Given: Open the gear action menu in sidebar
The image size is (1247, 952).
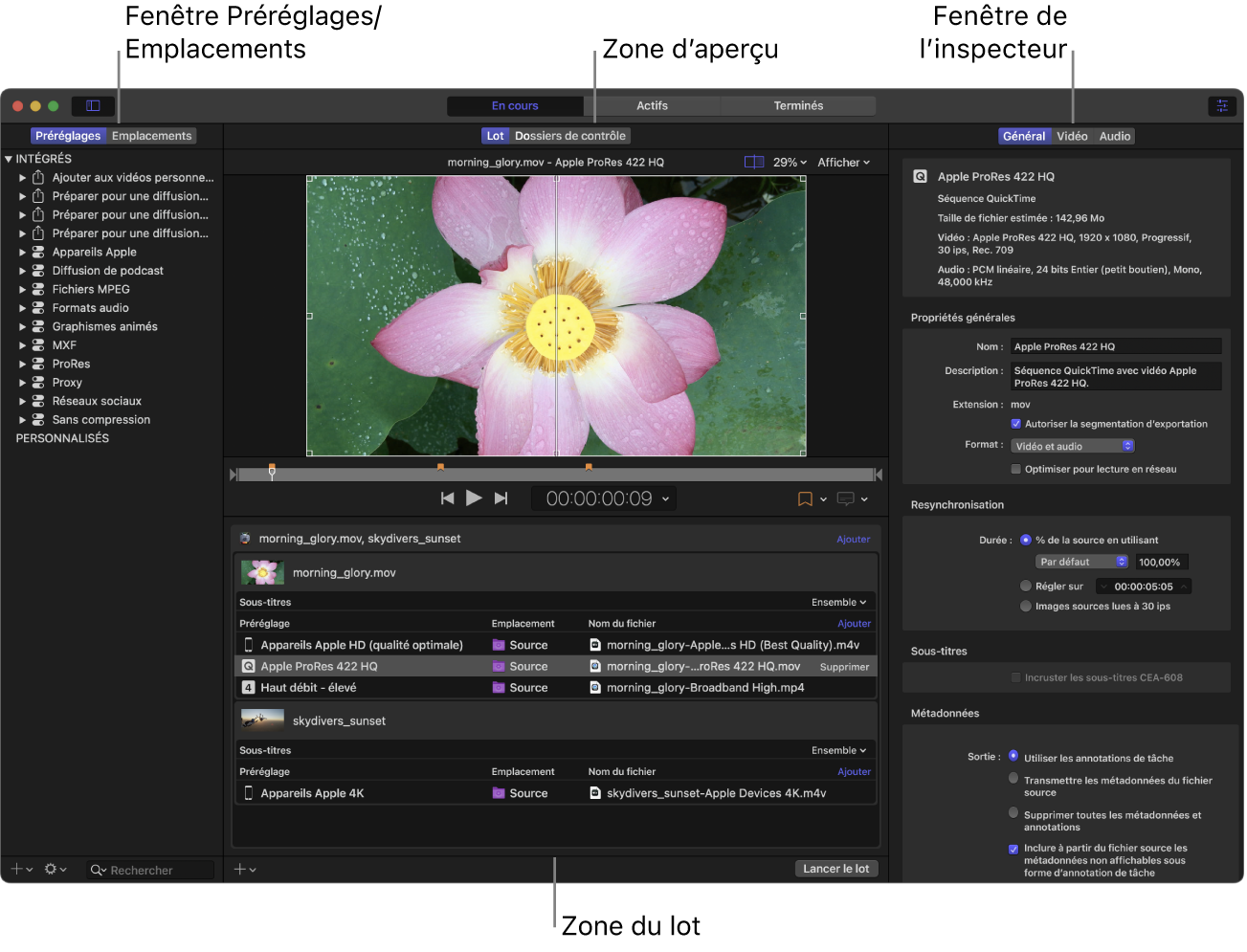Looking at the screenshot, I should [55, 870].
